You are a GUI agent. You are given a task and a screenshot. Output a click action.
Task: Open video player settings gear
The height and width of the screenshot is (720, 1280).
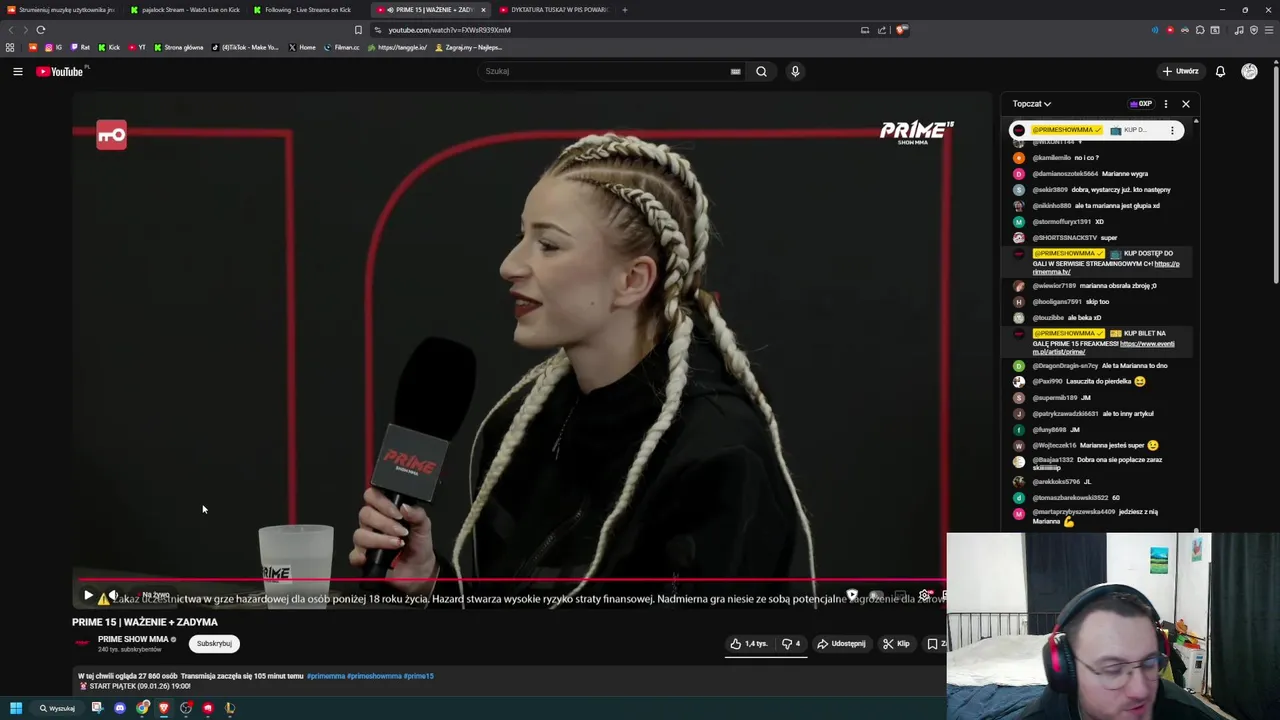[x=925, y=595]
